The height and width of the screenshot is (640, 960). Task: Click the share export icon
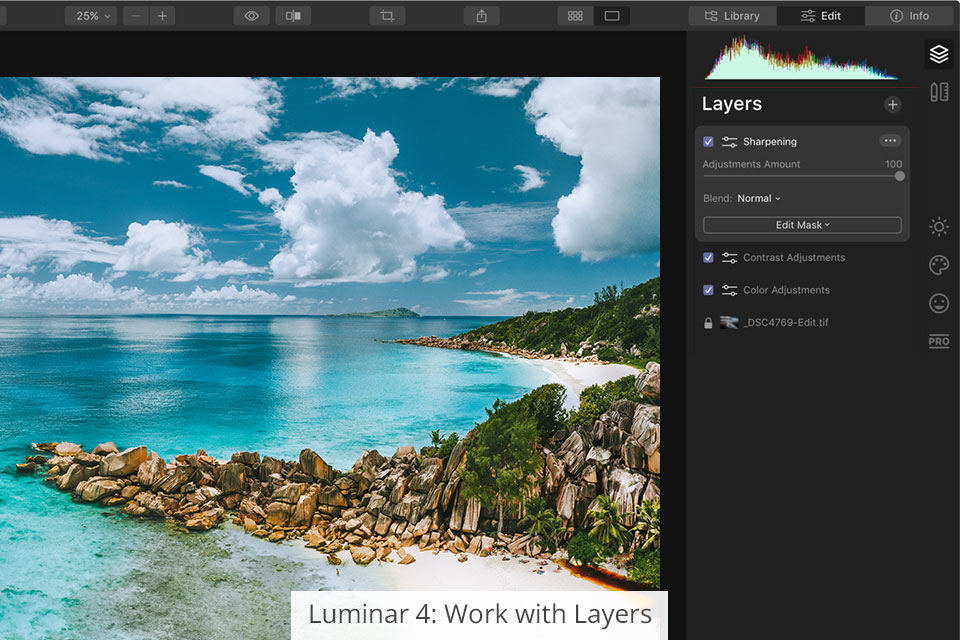481,16
